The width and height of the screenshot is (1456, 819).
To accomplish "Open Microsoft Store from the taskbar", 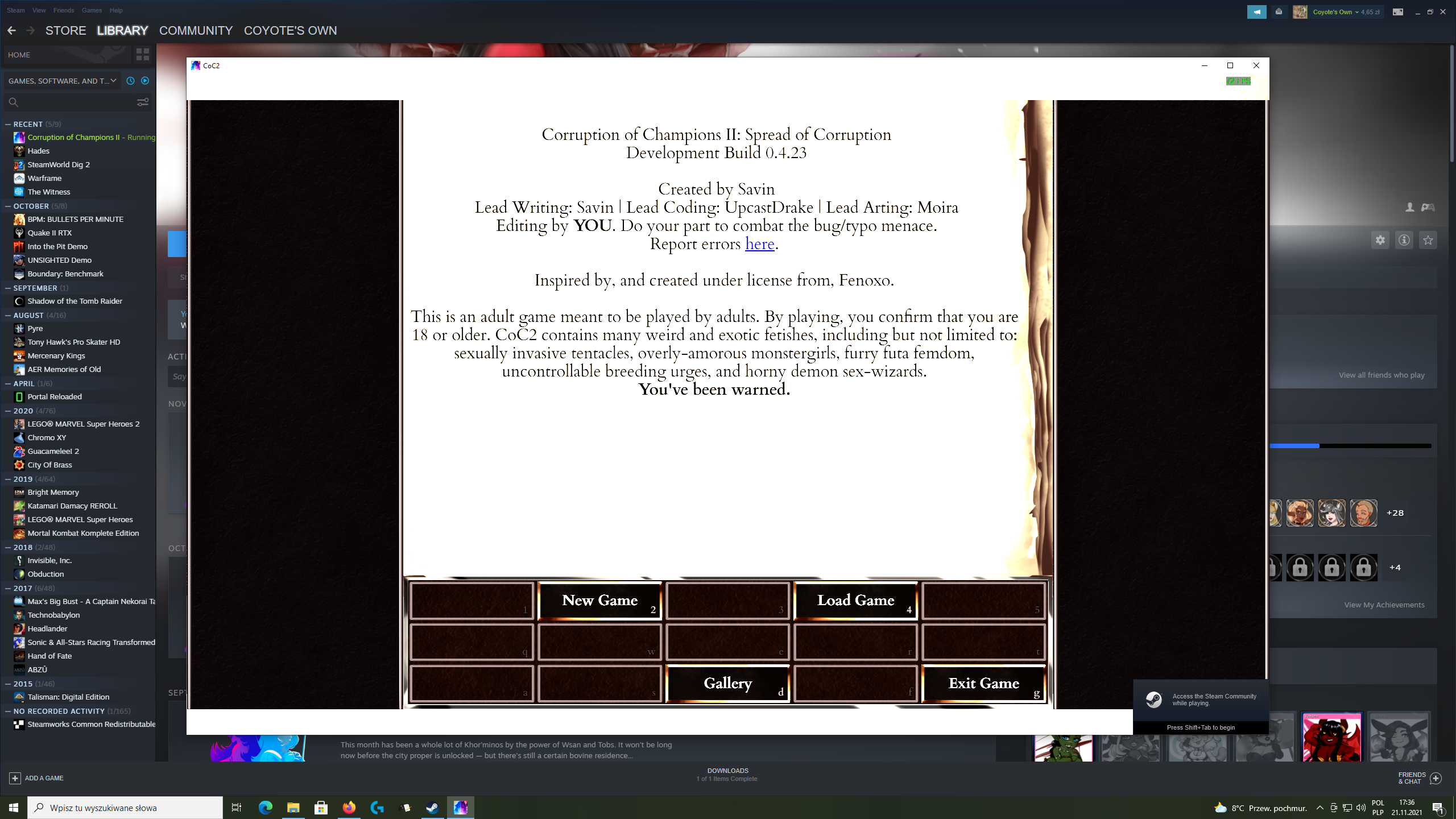I will [x=321, y=808].
